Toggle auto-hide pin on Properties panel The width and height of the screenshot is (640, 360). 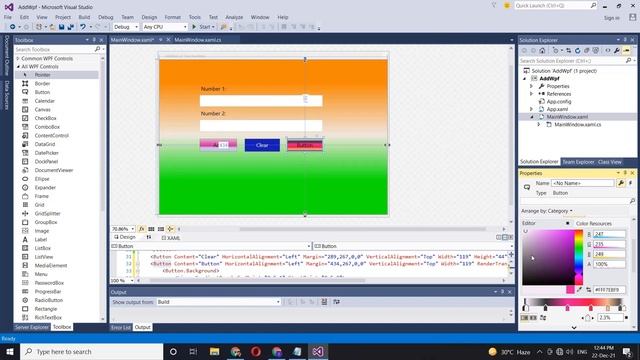tap(625, 173)
